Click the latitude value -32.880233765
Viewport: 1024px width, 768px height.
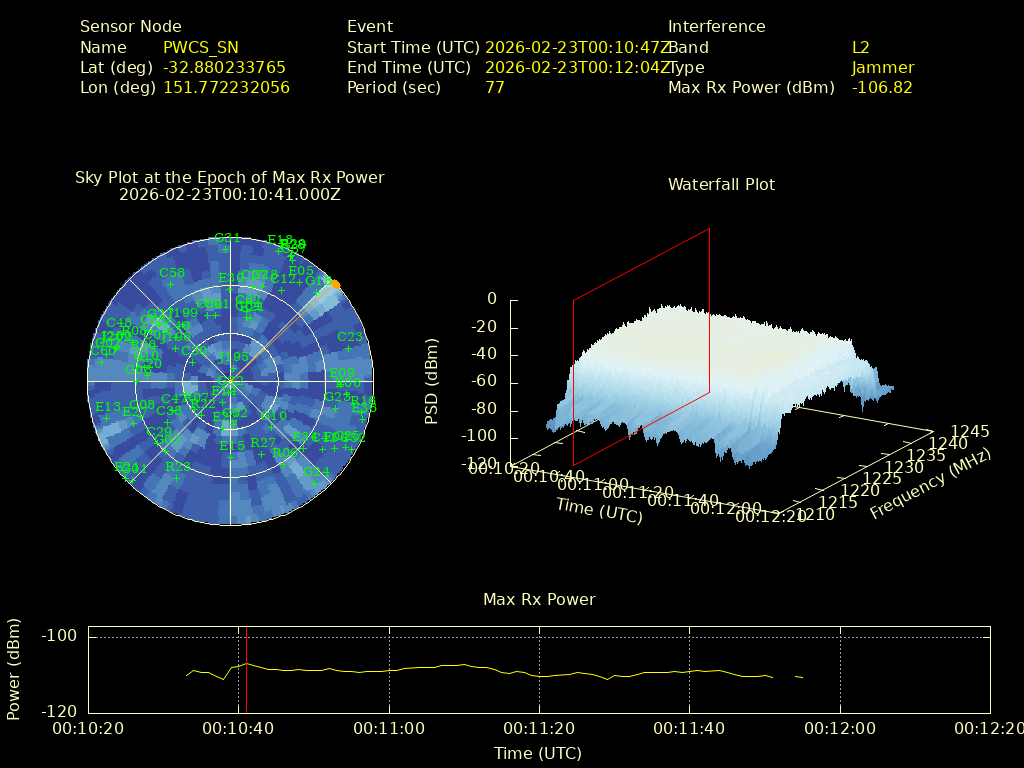click(224, 67)
